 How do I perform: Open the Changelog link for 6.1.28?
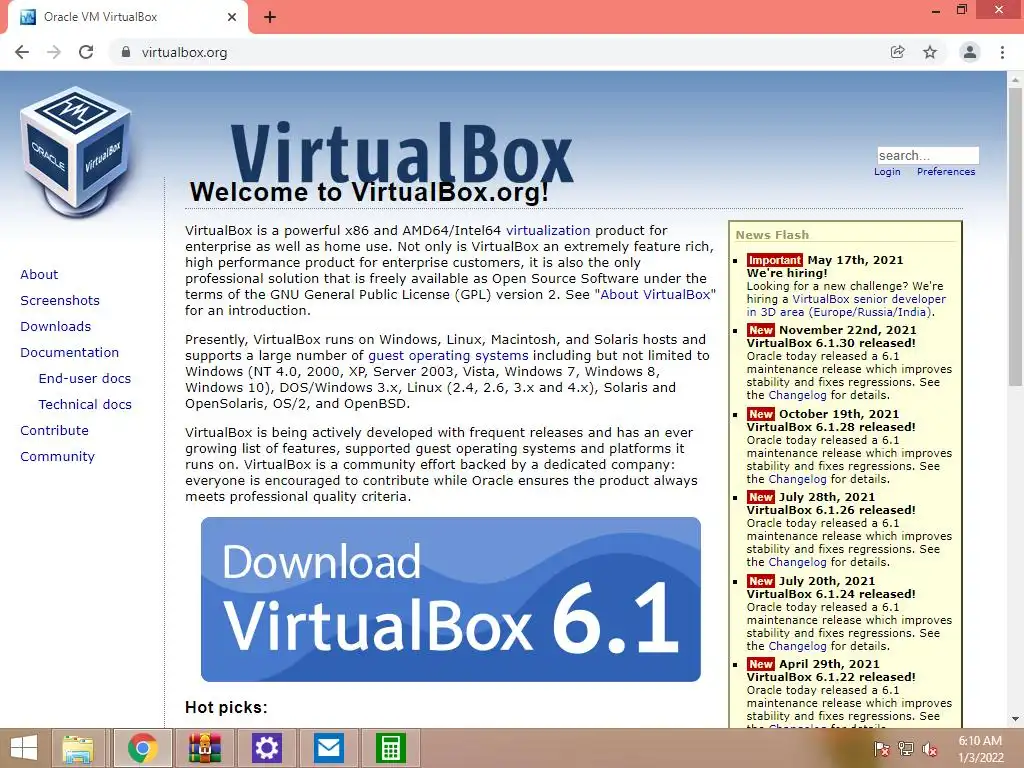pos(797,479)
